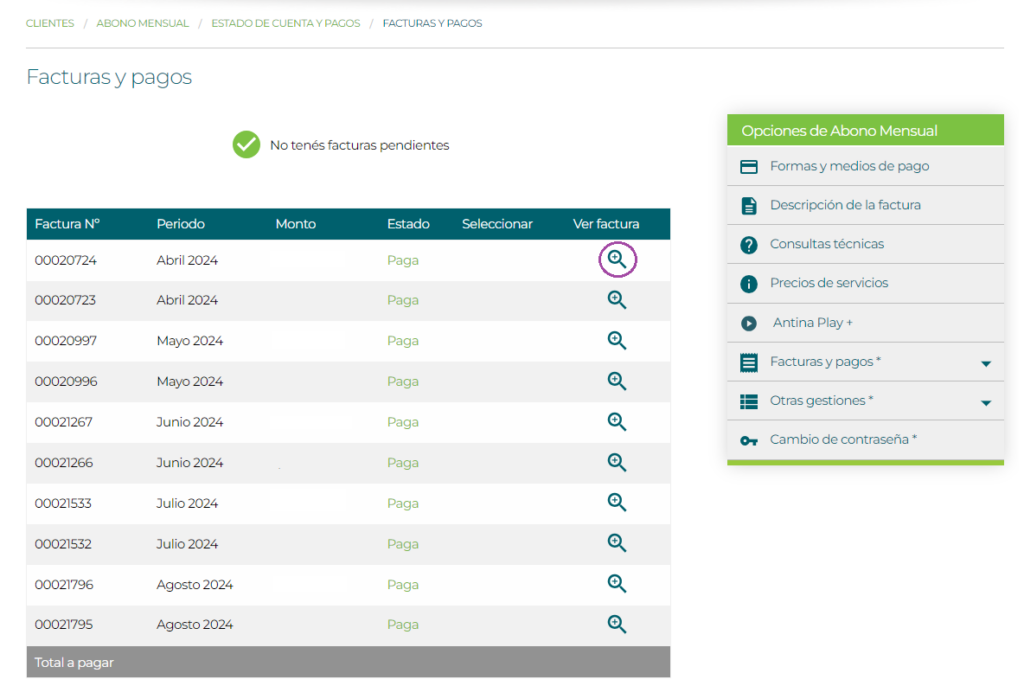Select Cambio de contraseña menu option
The height and width of the screenshot is (686, 1024).
coord(843,439)
